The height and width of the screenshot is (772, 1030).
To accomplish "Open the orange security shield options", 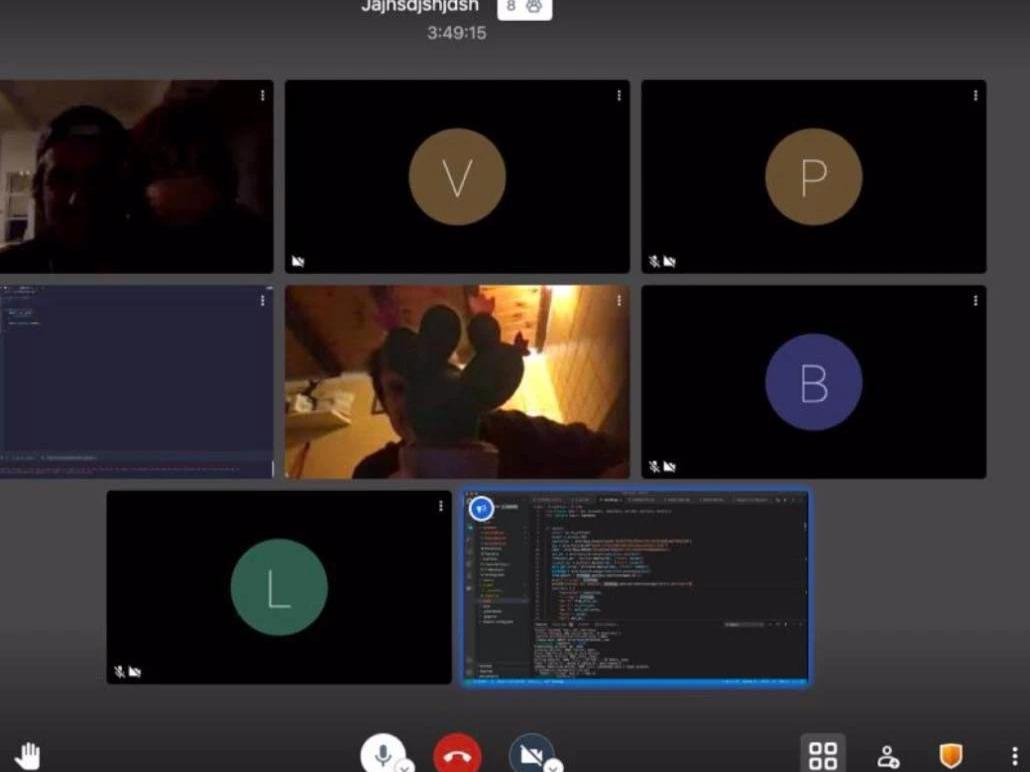I will (951, 756).
